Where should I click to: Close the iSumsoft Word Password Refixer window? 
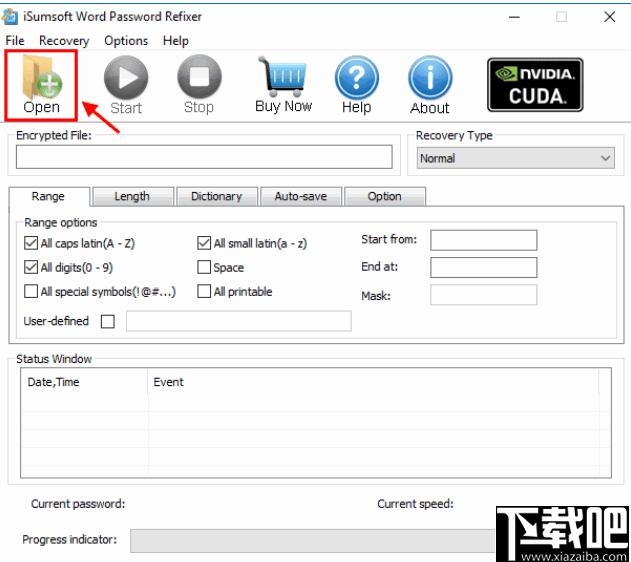pyautogui.click(x=610, y=17)
